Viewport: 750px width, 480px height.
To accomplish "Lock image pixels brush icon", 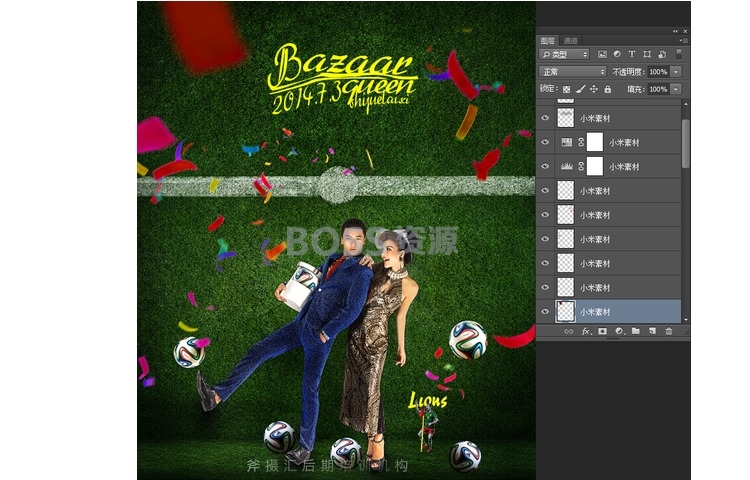I will (580, 89).
